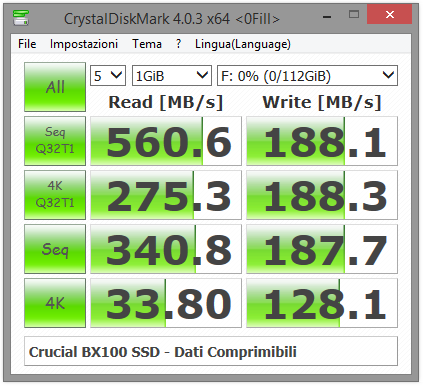Click the CrystalDiskMark app icon in title bar

click(x=21, y=18)
